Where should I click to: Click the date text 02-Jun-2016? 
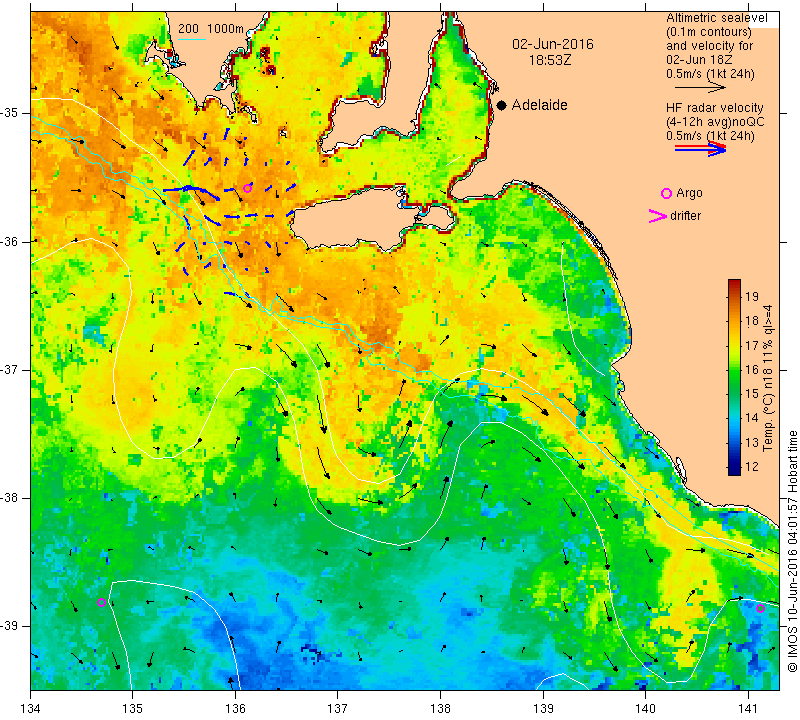click(x=553, y=44)
